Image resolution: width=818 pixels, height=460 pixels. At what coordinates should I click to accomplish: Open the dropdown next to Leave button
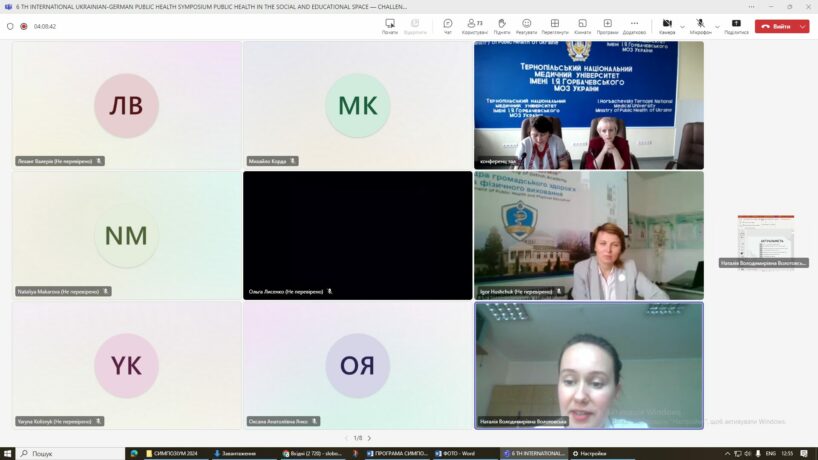tap(803, 27)
